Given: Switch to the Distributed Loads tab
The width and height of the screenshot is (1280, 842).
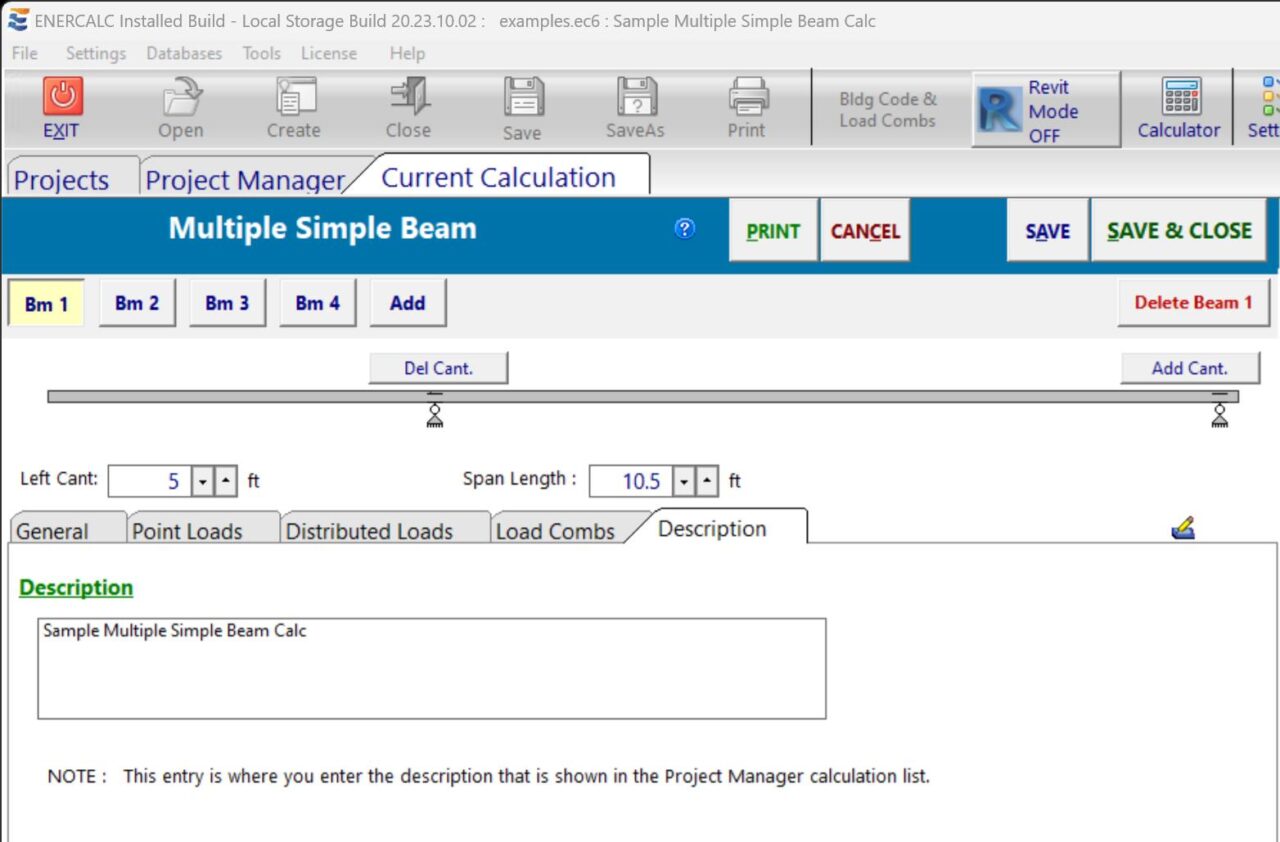Looking at the screenshot, I should 369,531.
